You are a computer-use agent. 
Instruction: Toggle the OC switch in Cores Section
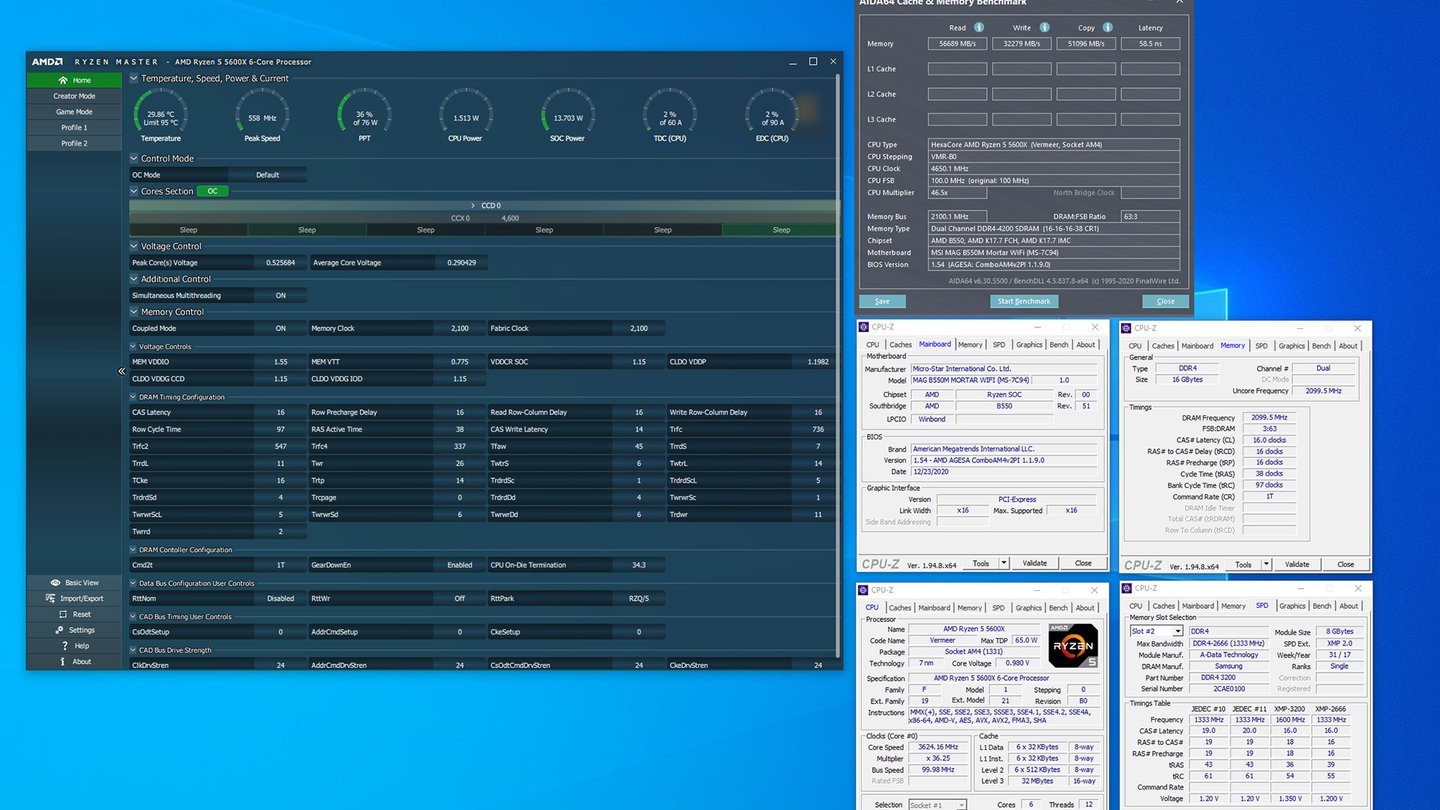coord(212,191)
